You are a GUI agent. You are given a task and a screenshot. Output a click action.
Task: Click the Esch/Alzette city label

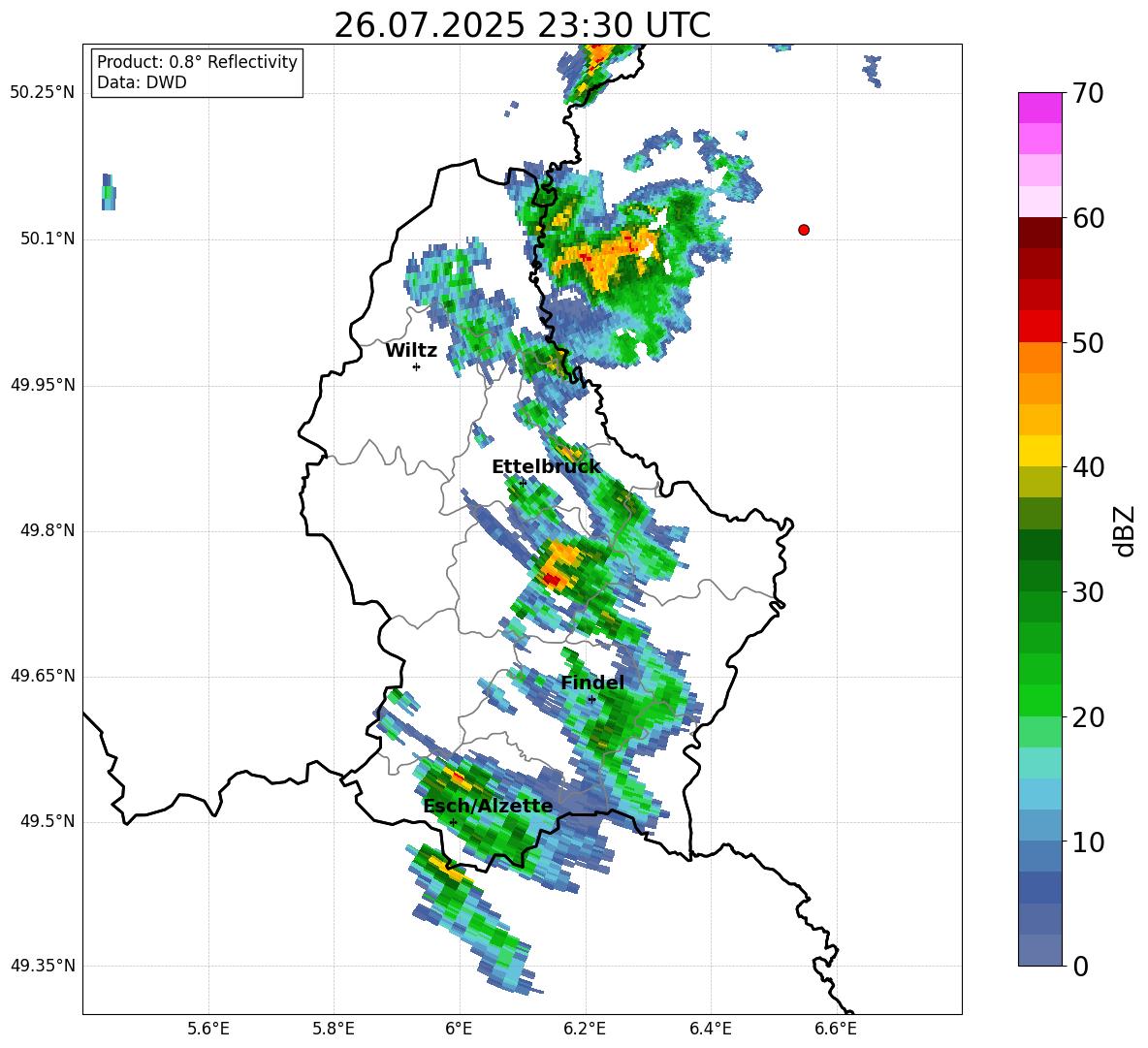tap(489, 807)
